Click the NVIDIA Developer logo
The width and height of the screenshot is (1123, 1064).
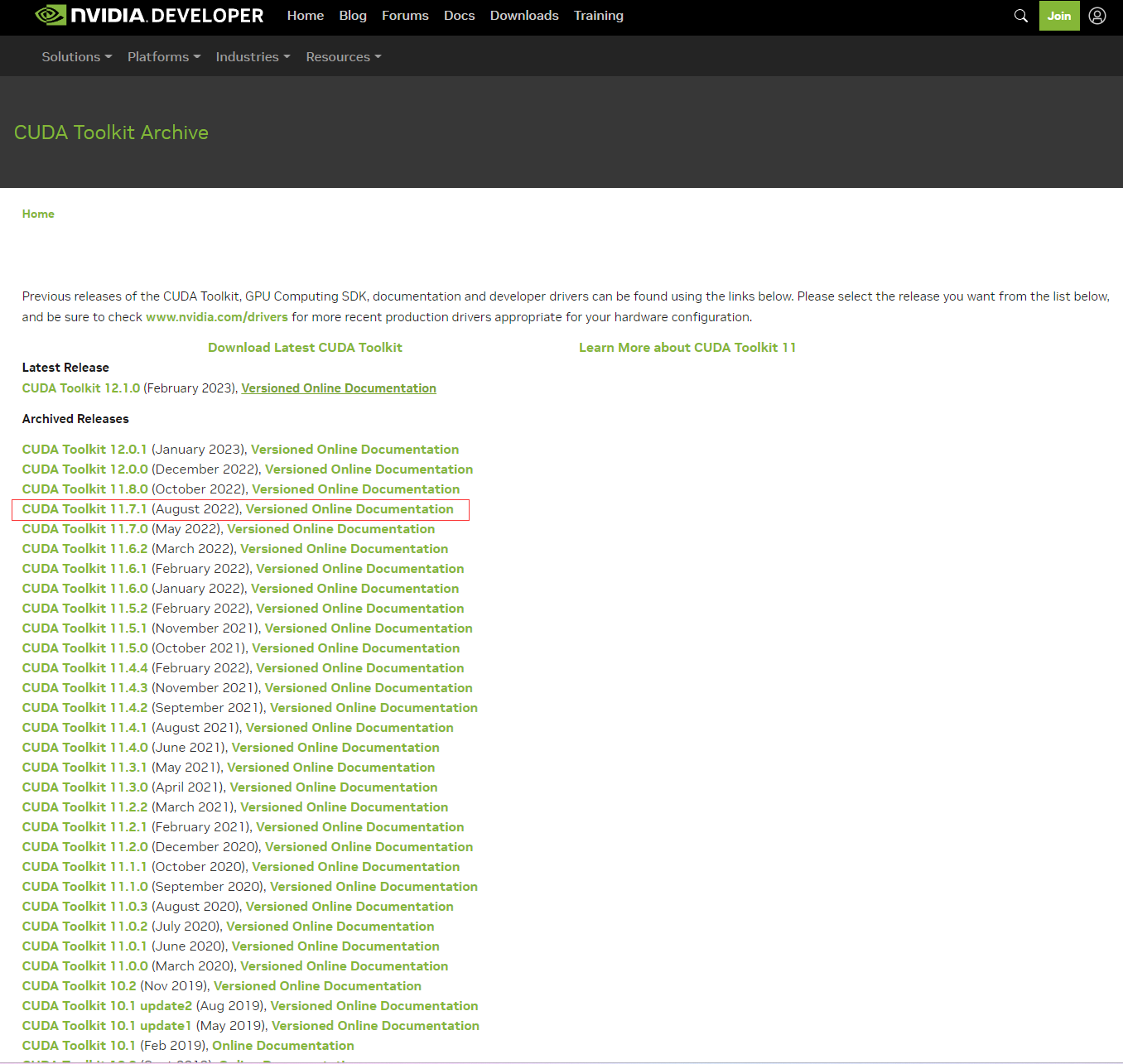[149, 16]
